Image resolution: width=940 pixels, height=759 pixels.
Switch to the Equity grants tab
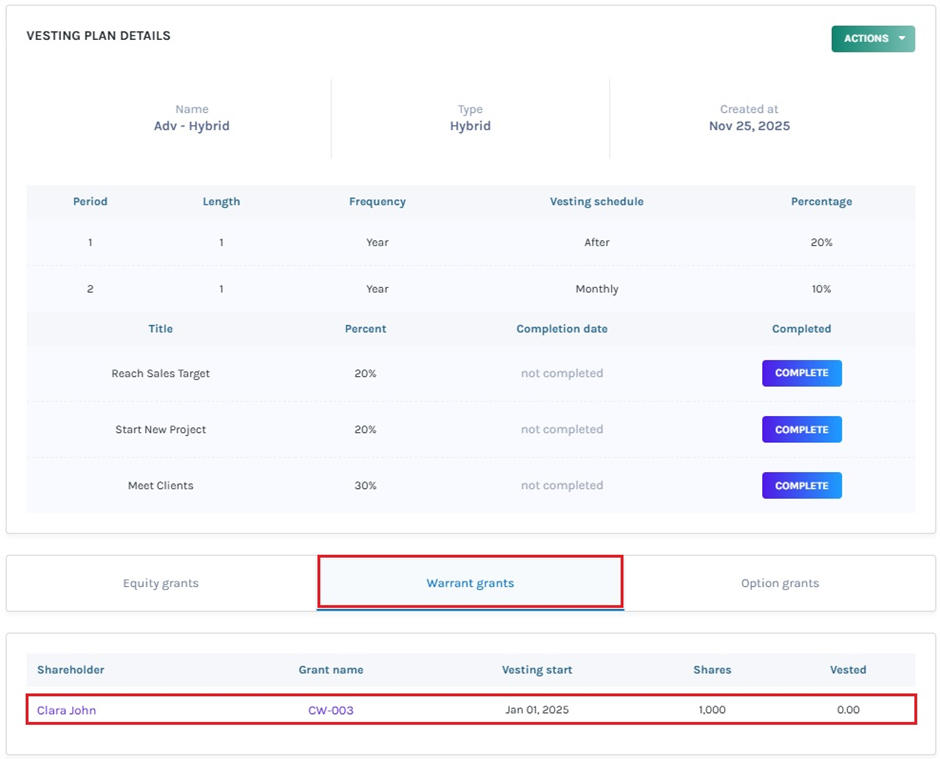pyautogui.click(x=161, y=583)
